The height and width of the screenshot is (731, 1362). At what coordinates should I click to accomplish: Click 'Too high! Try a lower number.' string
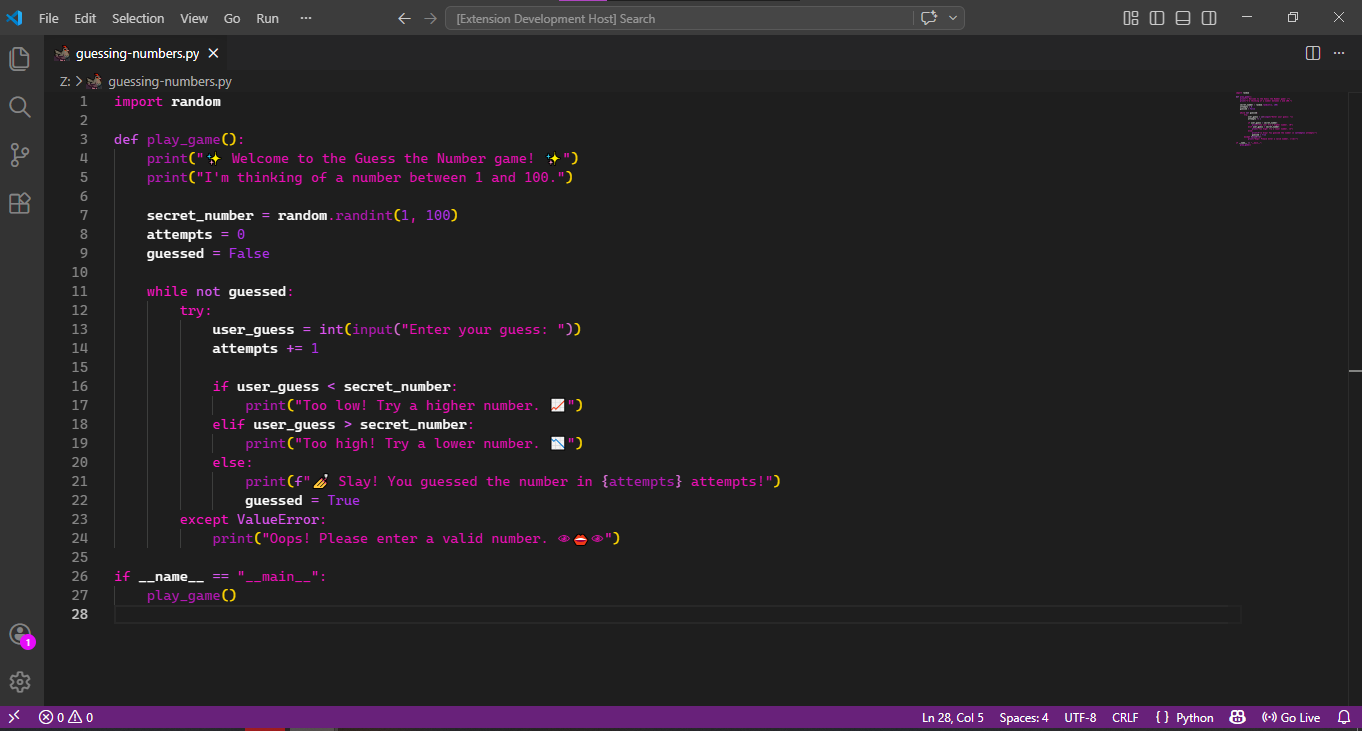[421, 444]
